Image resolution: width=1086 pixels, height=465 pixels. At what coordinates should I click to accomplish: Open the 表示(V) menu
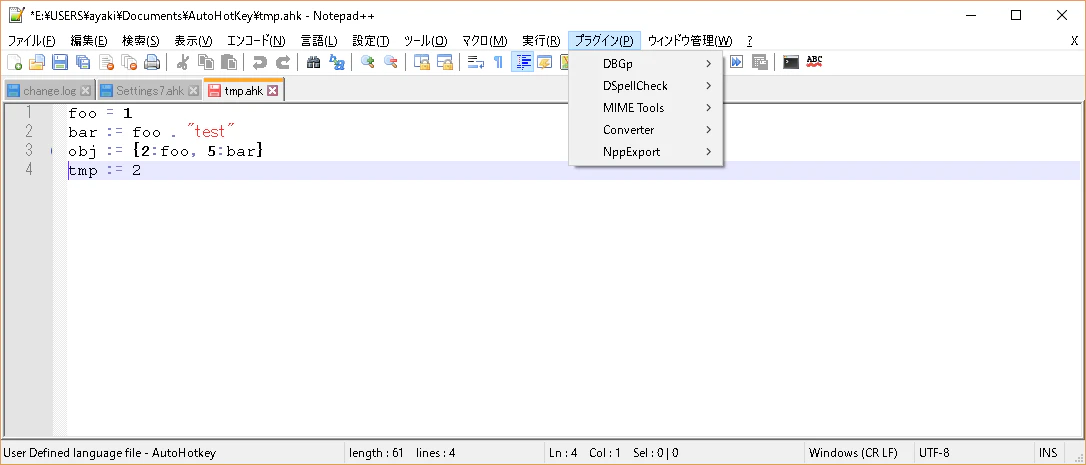(193, 41)
